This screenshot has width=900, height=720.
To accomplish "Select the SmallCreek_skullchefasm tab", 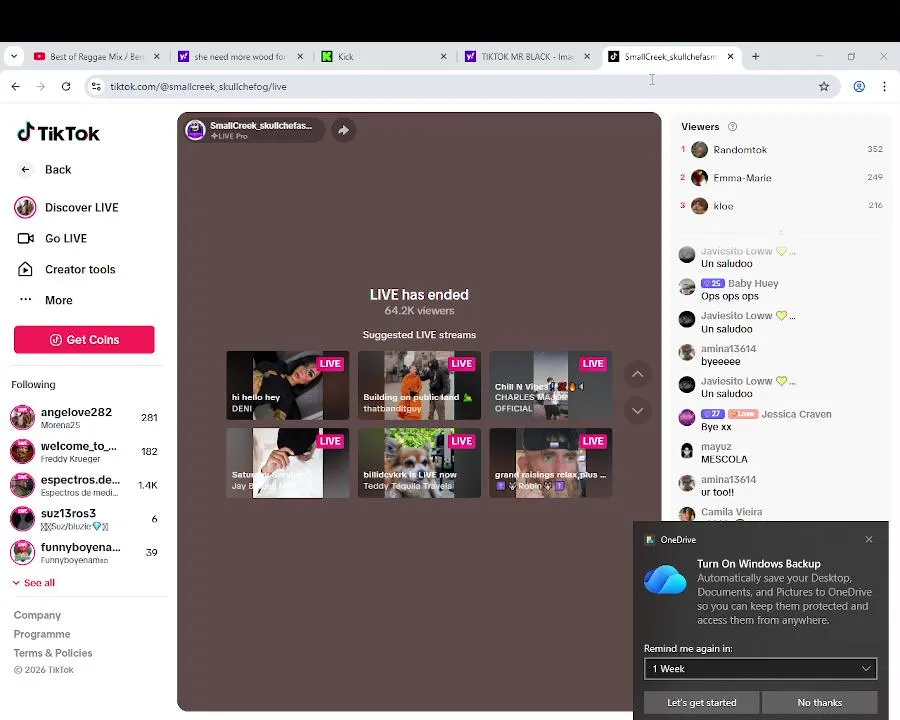I will (x=670, y=56).
